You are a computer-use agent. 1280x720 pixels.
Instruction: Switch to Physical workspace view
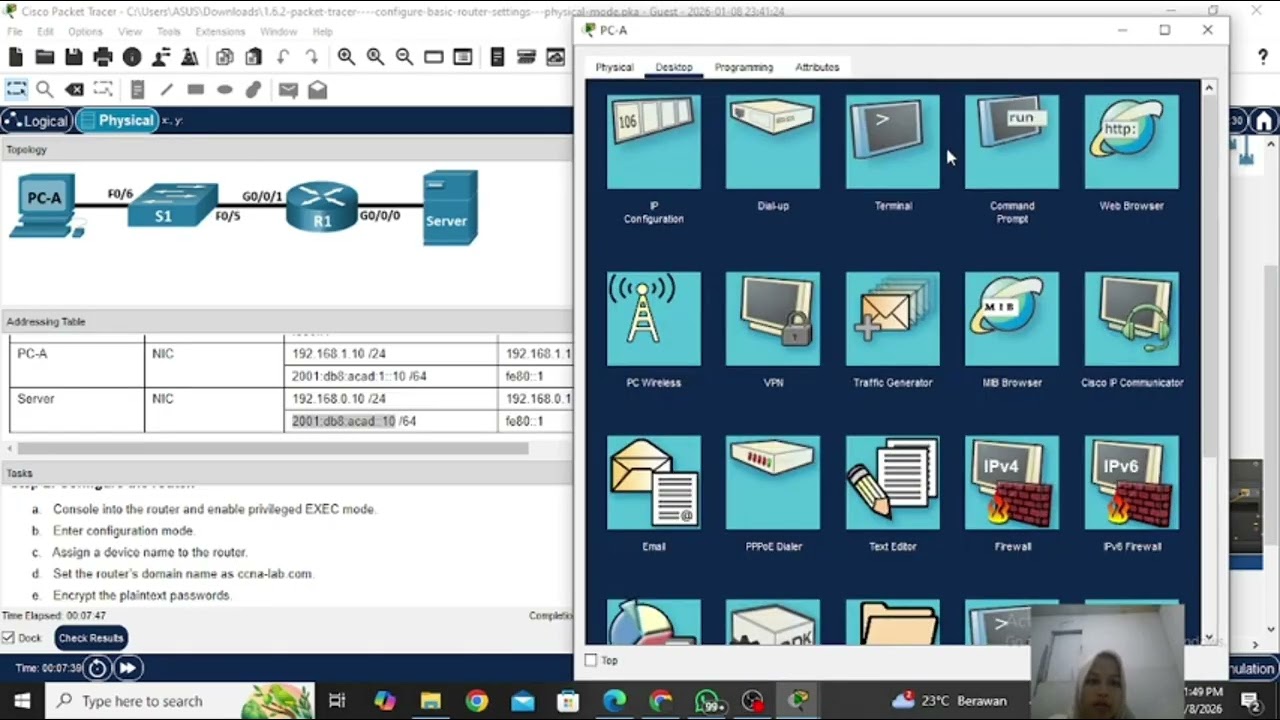tap(116, 121)
